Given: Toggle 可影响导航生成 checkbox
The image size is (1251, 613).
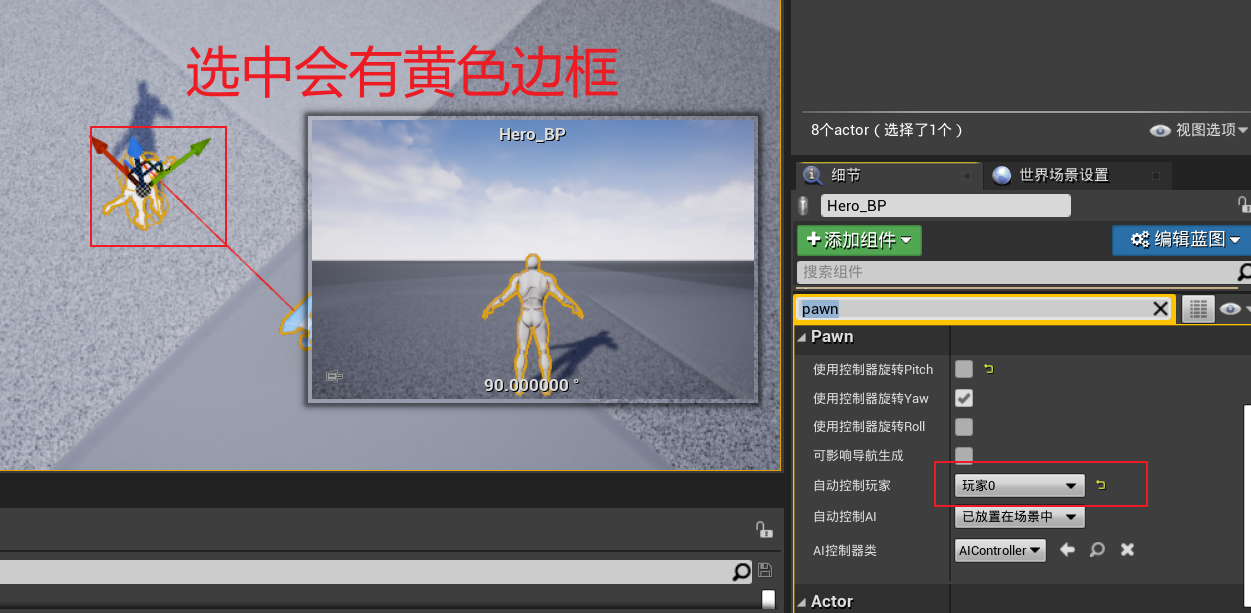Looking at the screenshot, I should (964, 456).
